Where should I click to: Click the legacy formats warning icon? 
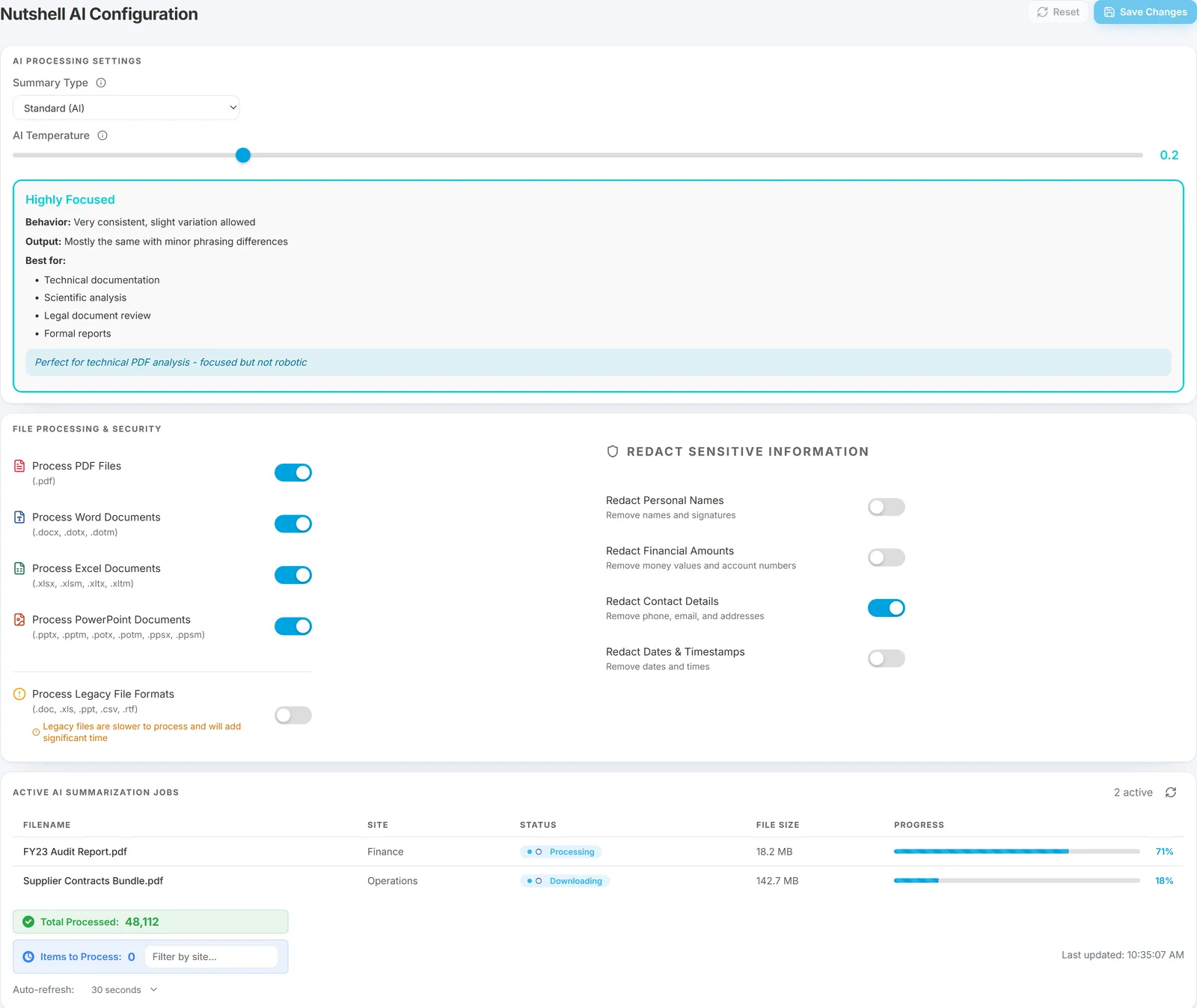[19, 694]
